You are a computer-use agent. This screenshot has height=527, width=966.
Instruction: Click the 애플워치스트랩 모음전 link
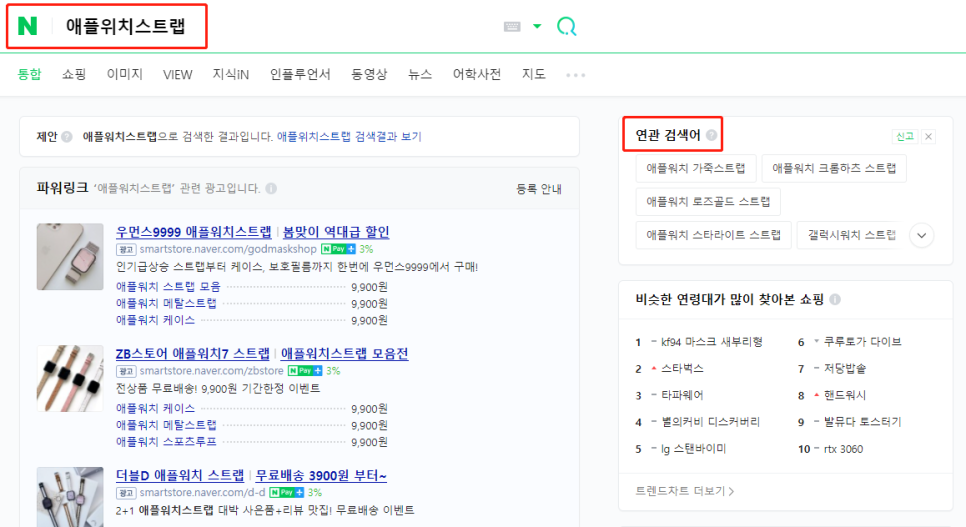pos(345,354)
